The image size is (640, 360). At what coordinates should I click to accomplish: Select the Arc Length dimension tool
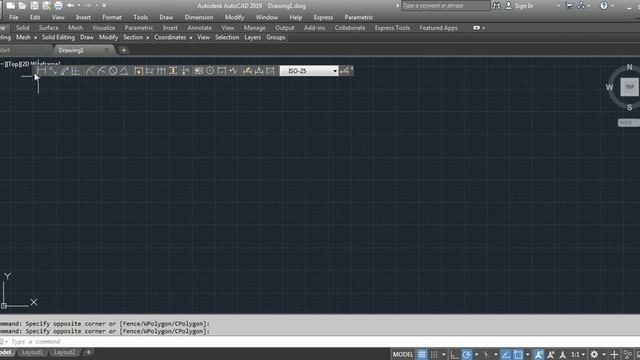click(64, 71)
